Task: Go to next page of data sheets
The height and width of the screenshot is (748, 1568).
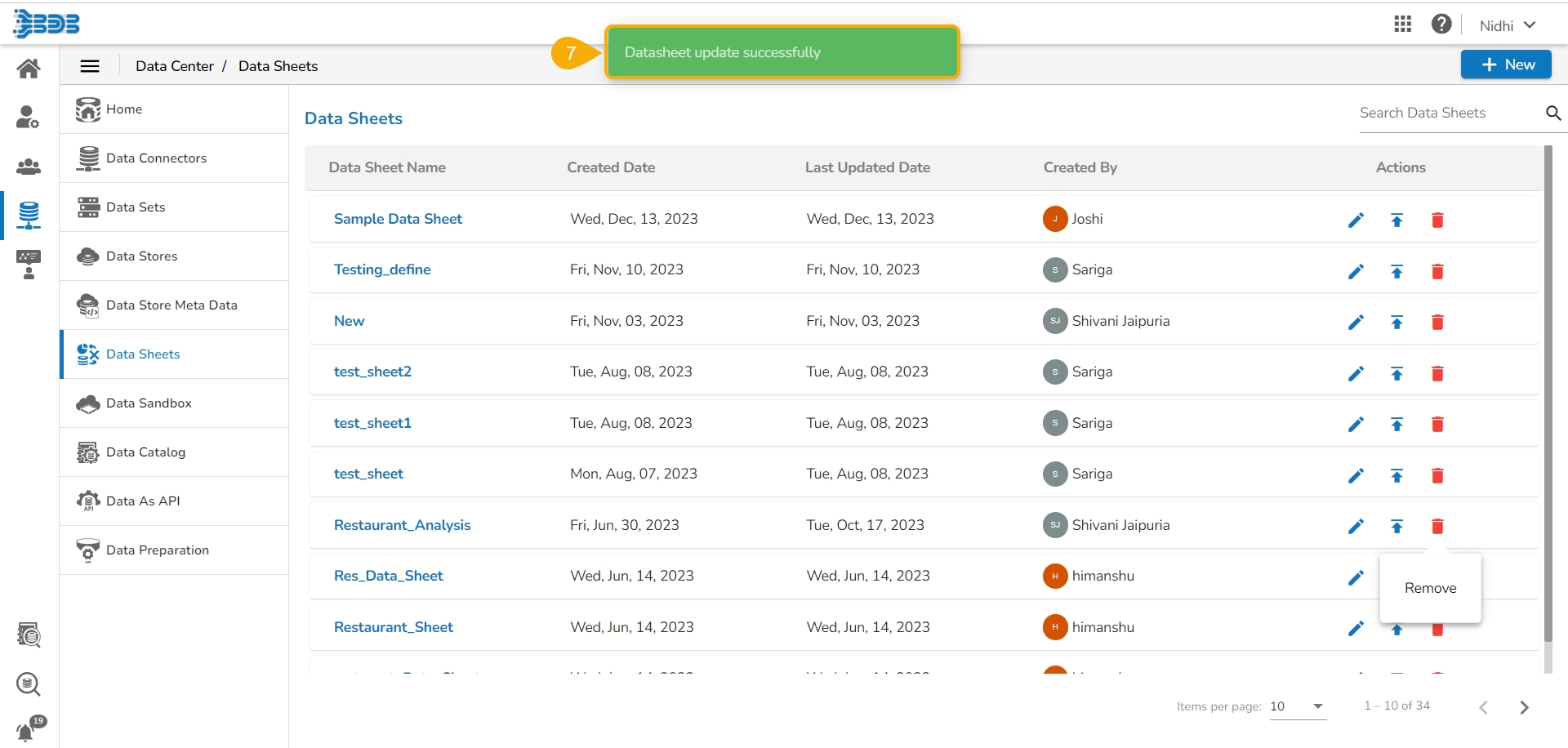Action: 1523,707
